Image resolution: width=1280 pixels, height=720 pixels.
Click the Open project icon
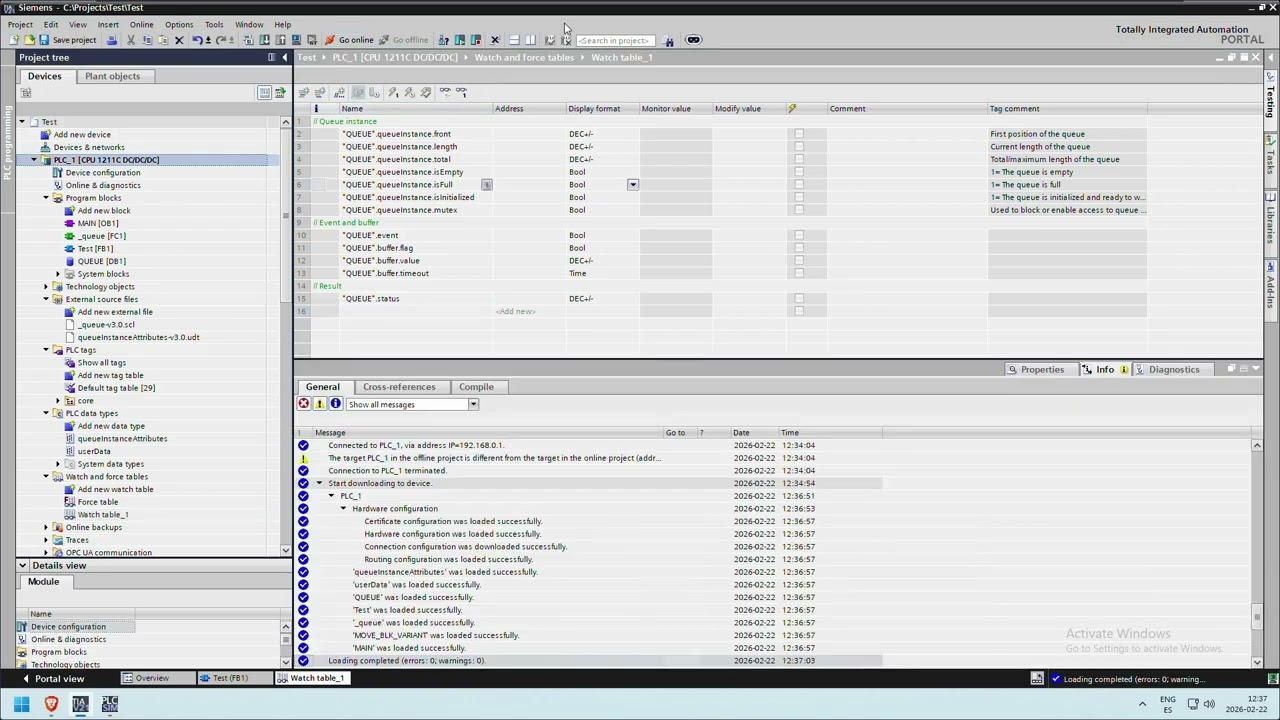(x=29, y=40)
